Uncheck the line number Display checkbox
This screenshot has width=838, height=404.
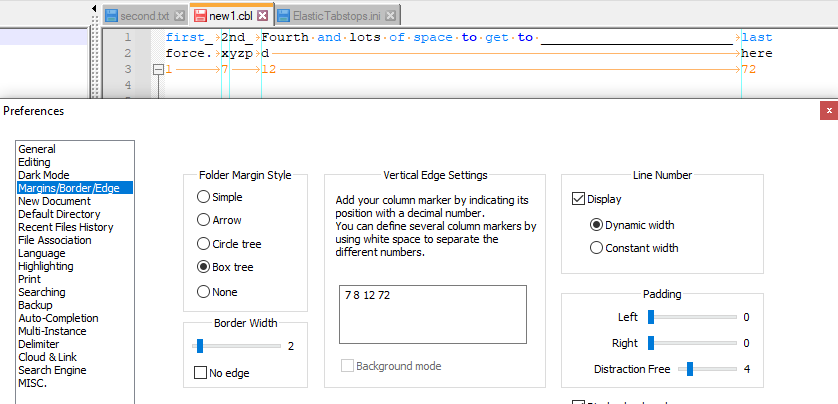(578, 199)
